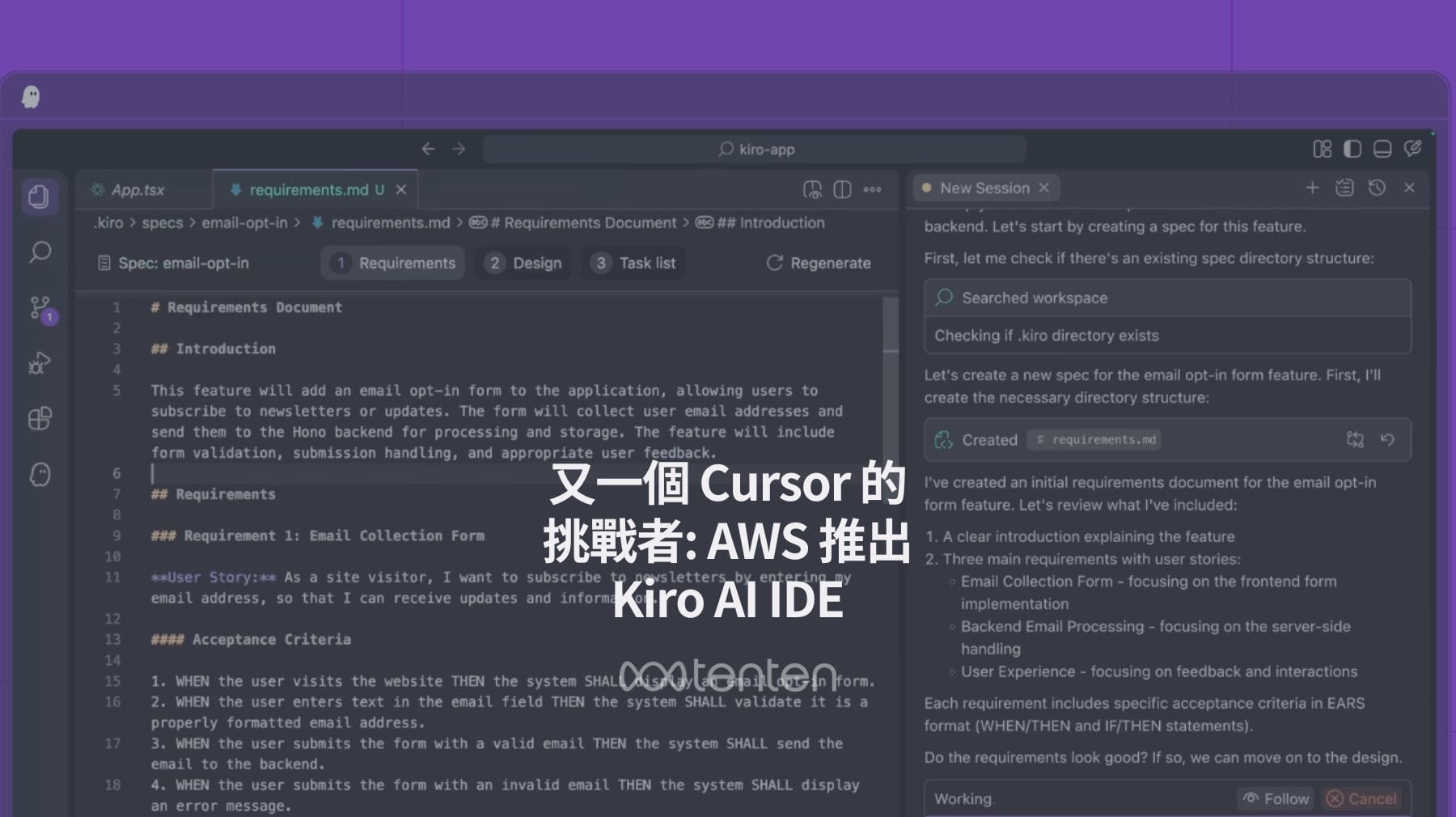Select the Requirements spec step
The width and height of the screenshot is (1456, 817).
(394, 263)
